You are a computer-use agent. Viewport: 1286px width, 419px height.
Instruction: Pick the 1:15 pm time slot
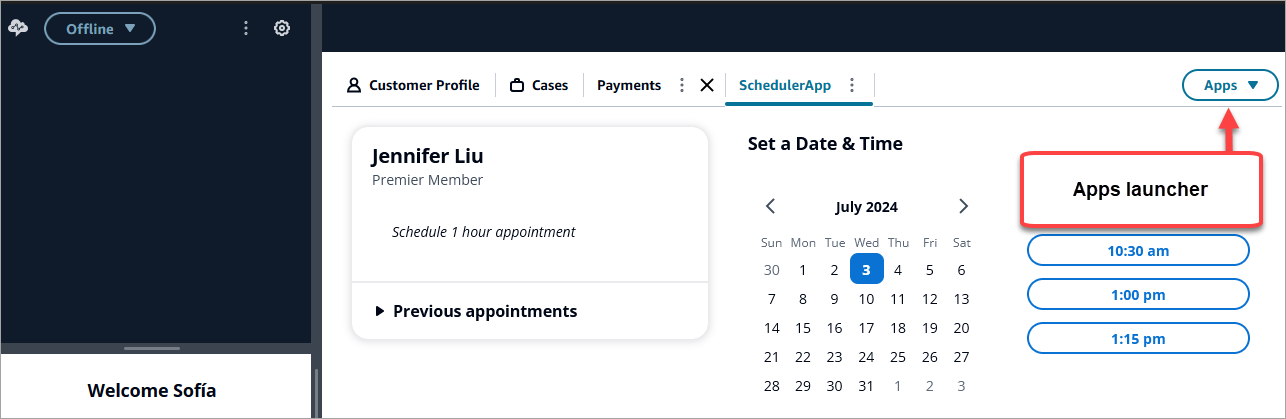1138,339
